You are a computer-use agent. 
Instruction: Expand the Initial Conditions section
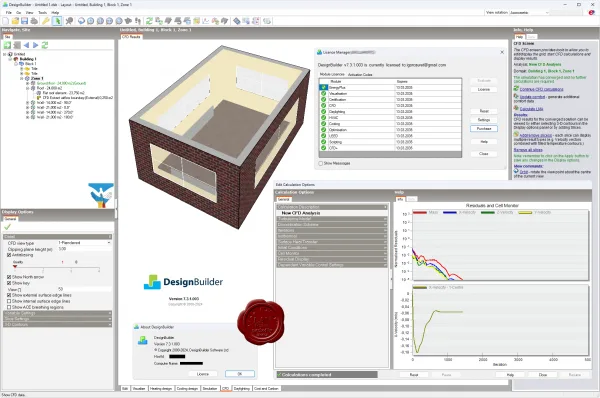coord(332,248)
